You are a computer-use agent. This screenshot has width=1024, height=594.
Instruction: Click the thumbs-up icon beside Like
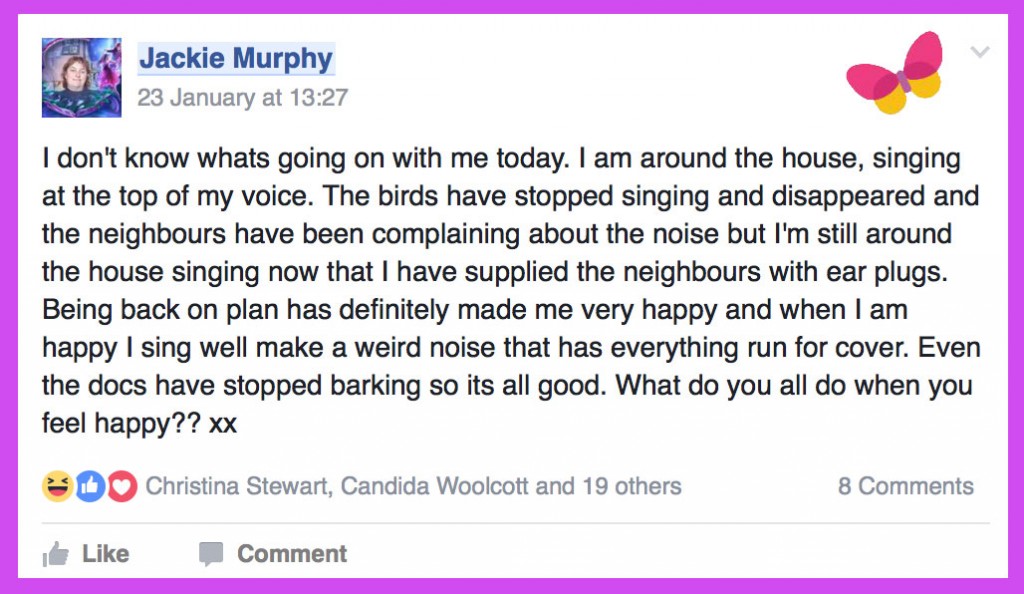(56, 554)
